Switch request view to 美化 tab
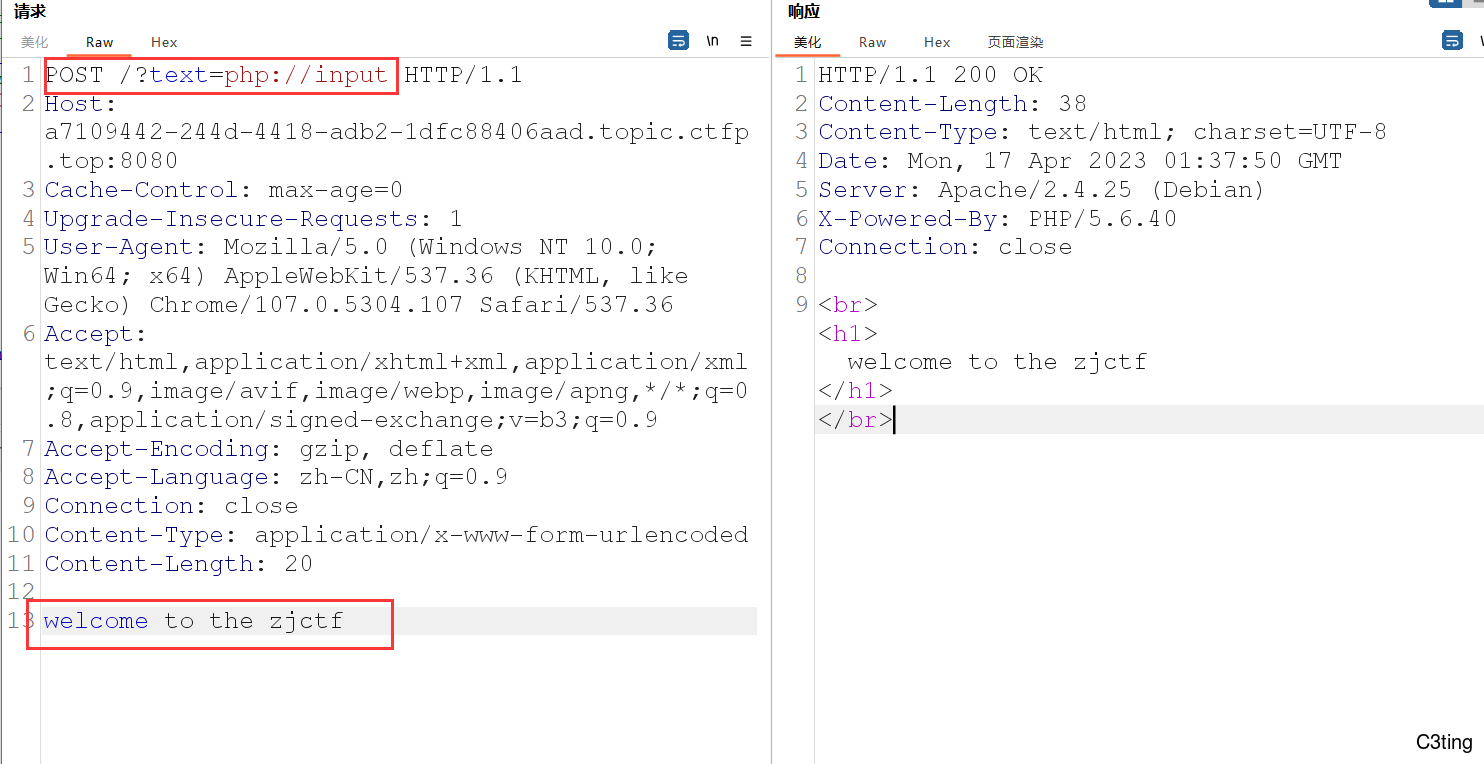The height and width of the screenshot is (764, 1484). click(35, 42)
